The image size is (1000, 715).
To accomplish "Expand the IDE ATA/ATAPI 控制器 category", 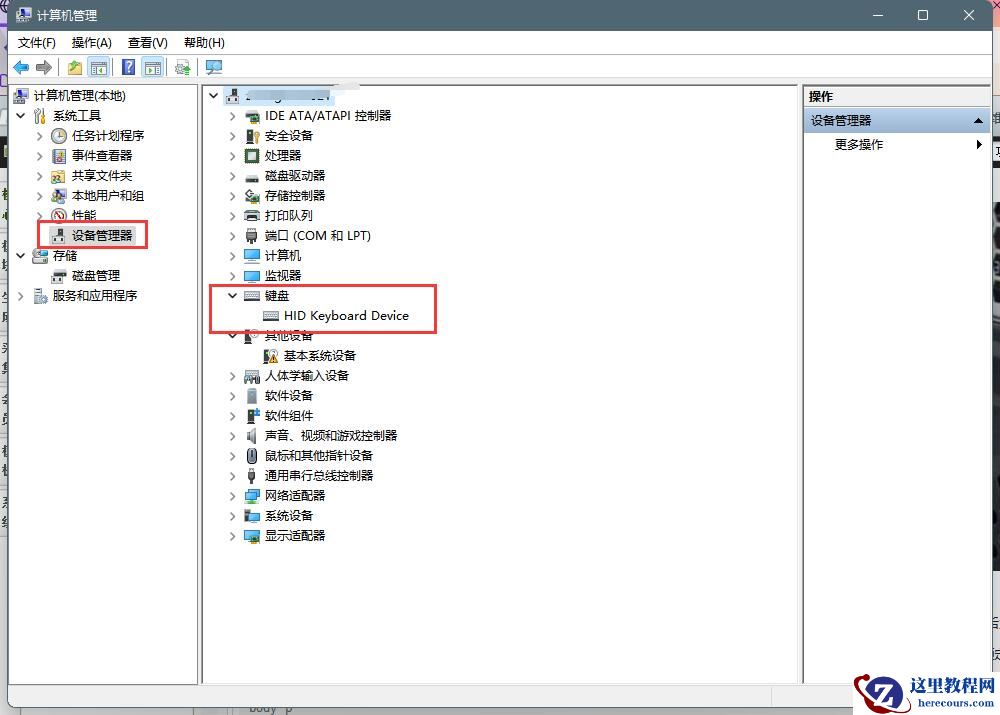I will pos(232,115).
